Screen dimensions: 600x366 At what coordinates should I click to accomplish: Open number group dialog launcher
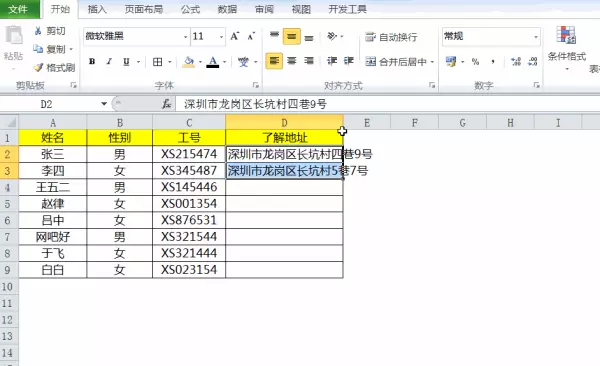(x=536, y=85)
